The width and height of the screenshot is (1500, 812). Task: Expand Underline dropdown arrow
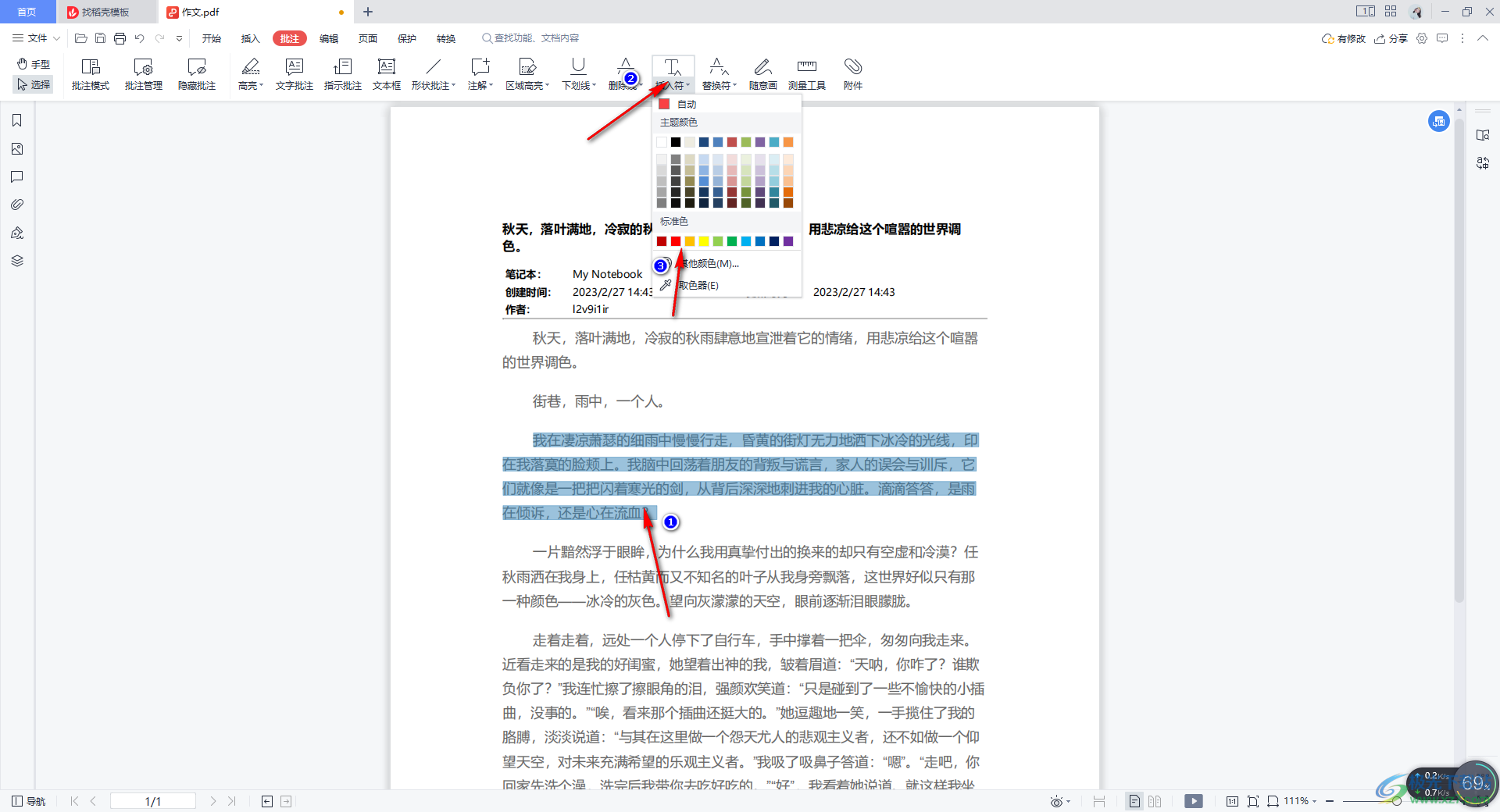coord(595,86)
